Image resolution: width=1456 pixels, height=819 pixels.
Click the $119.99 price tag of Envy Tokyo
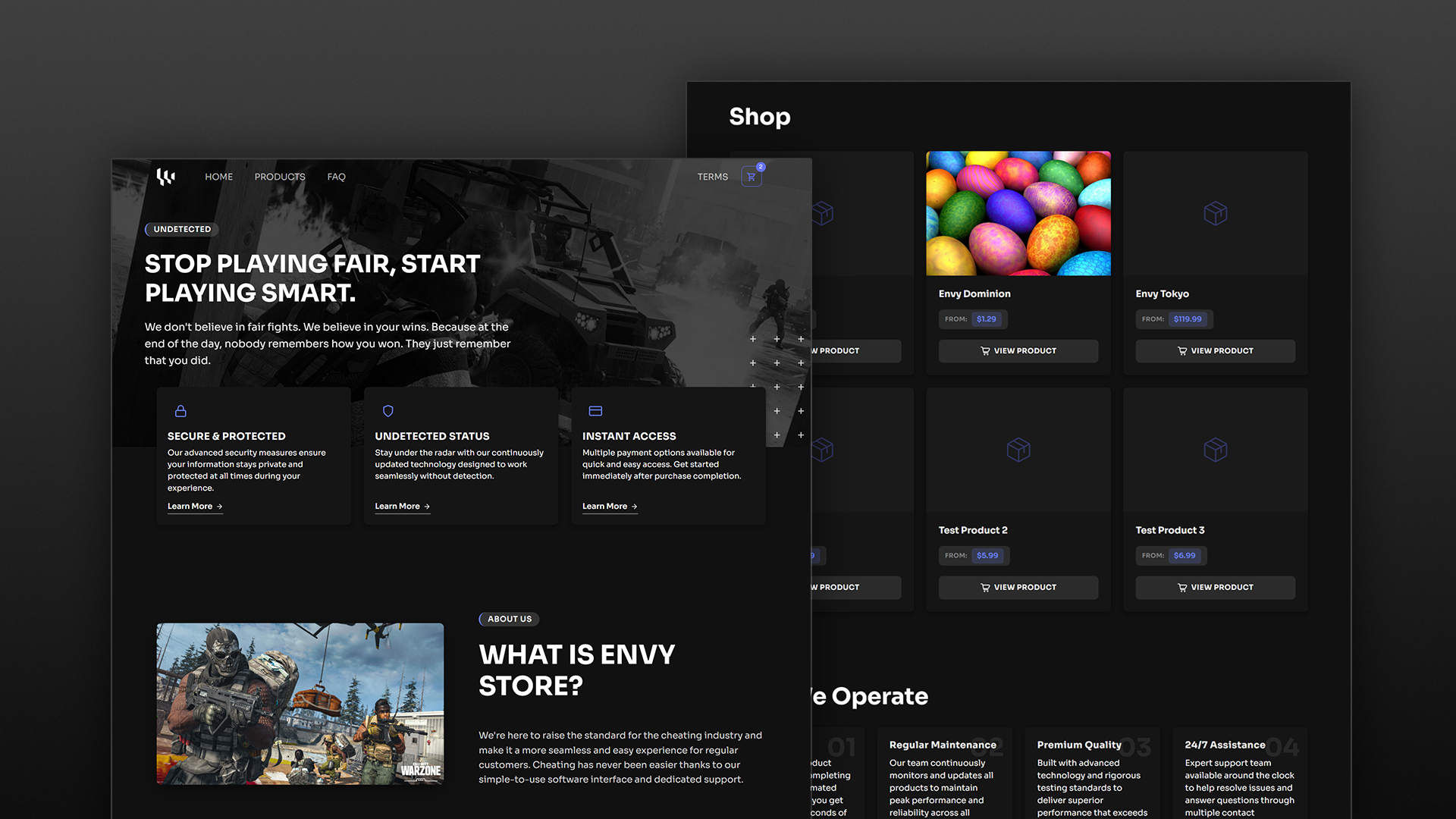pyautogui.click(x=1187, y=319)
